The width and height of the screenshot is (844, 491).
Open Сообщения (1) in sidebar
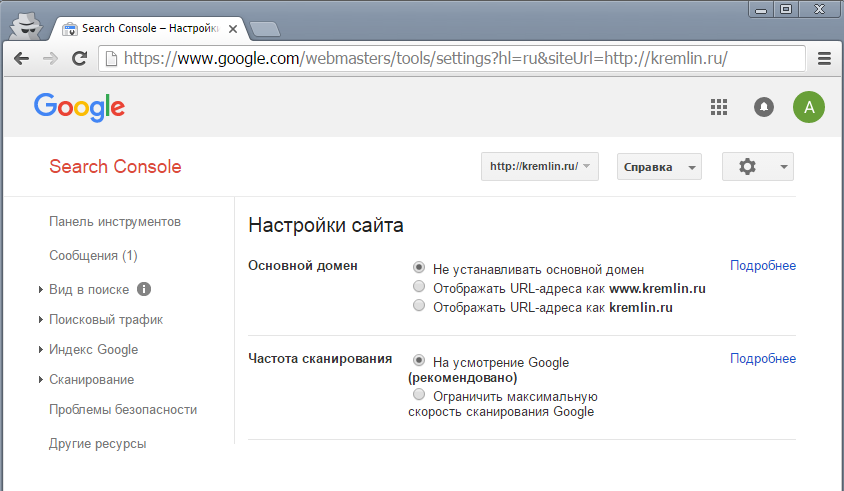[x=93, y=256]
